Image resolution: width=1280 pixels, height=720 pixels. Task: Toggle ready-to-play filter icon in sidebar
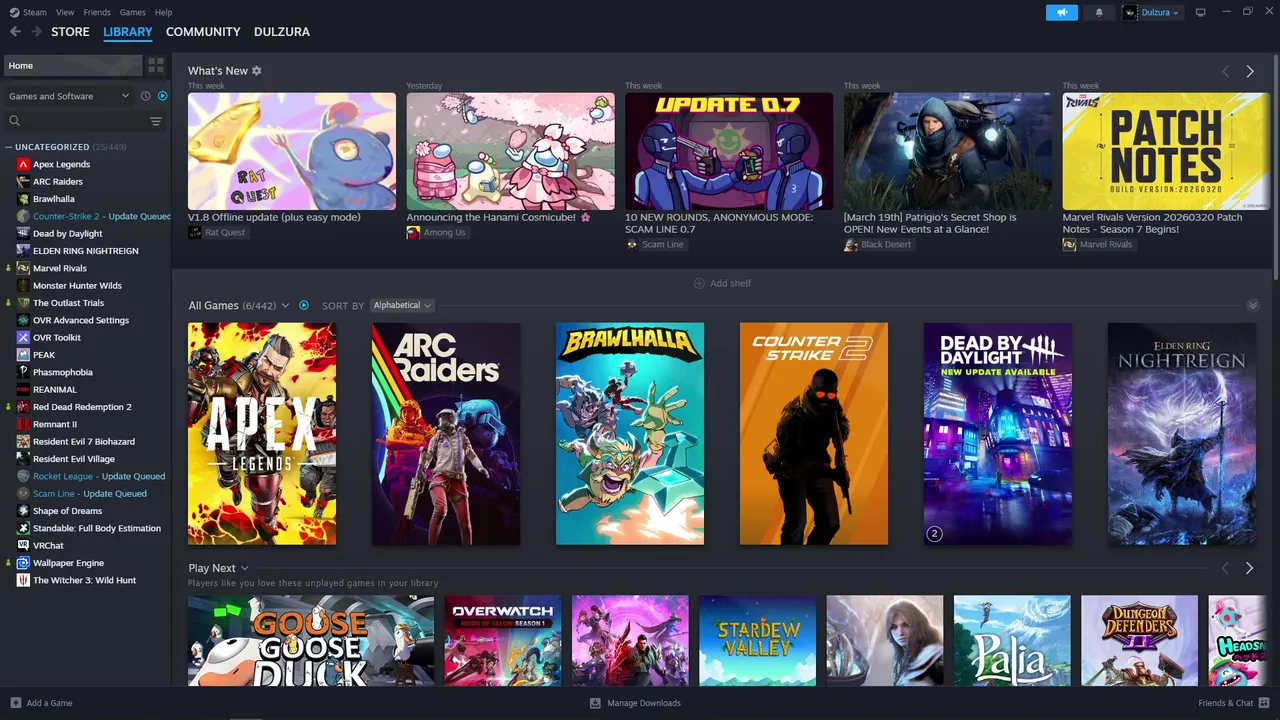pos(162,96)
